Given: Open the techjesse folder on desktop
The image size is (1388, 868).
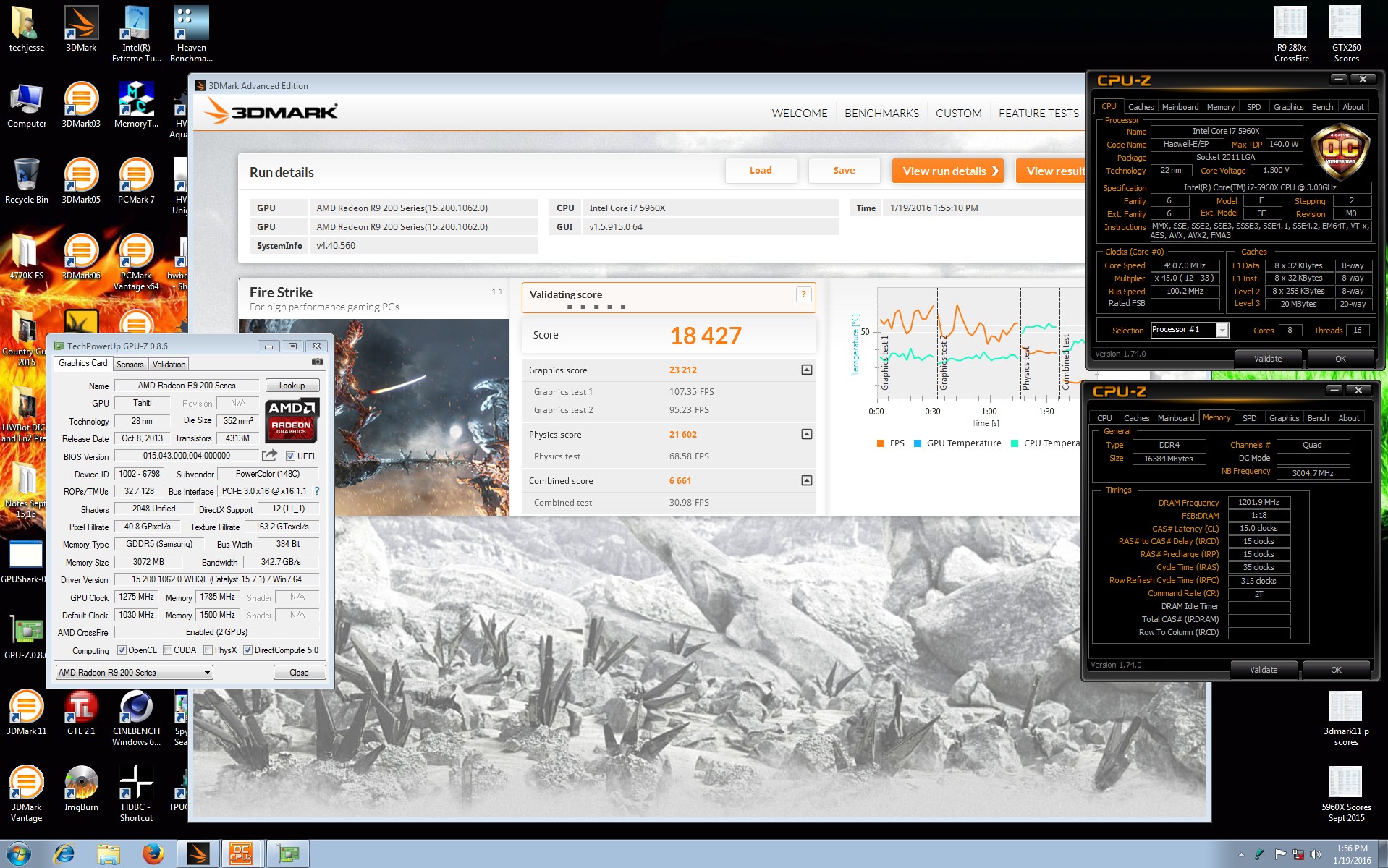Looking at the screenshot, I should (26, 29).
